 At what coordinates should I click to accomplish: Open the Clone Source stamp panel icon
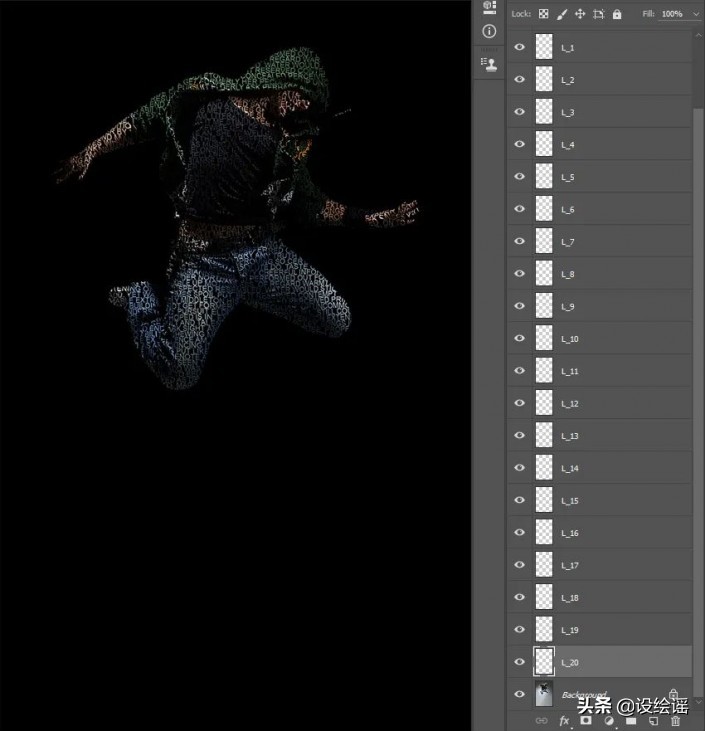[489, 63]
